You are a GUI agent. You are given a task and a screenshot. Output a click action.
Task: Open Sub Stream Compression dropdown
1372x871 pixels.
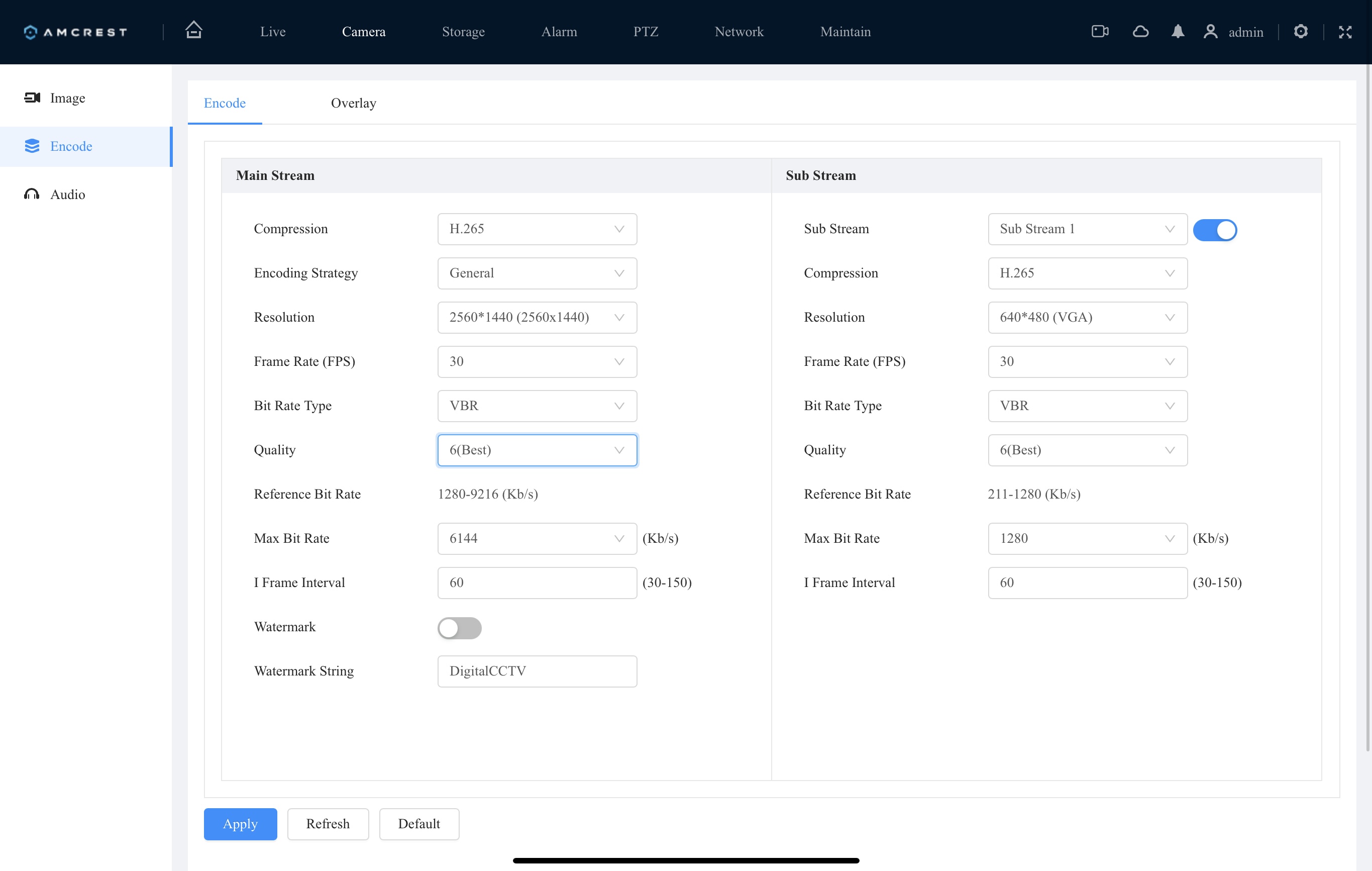1087,273
